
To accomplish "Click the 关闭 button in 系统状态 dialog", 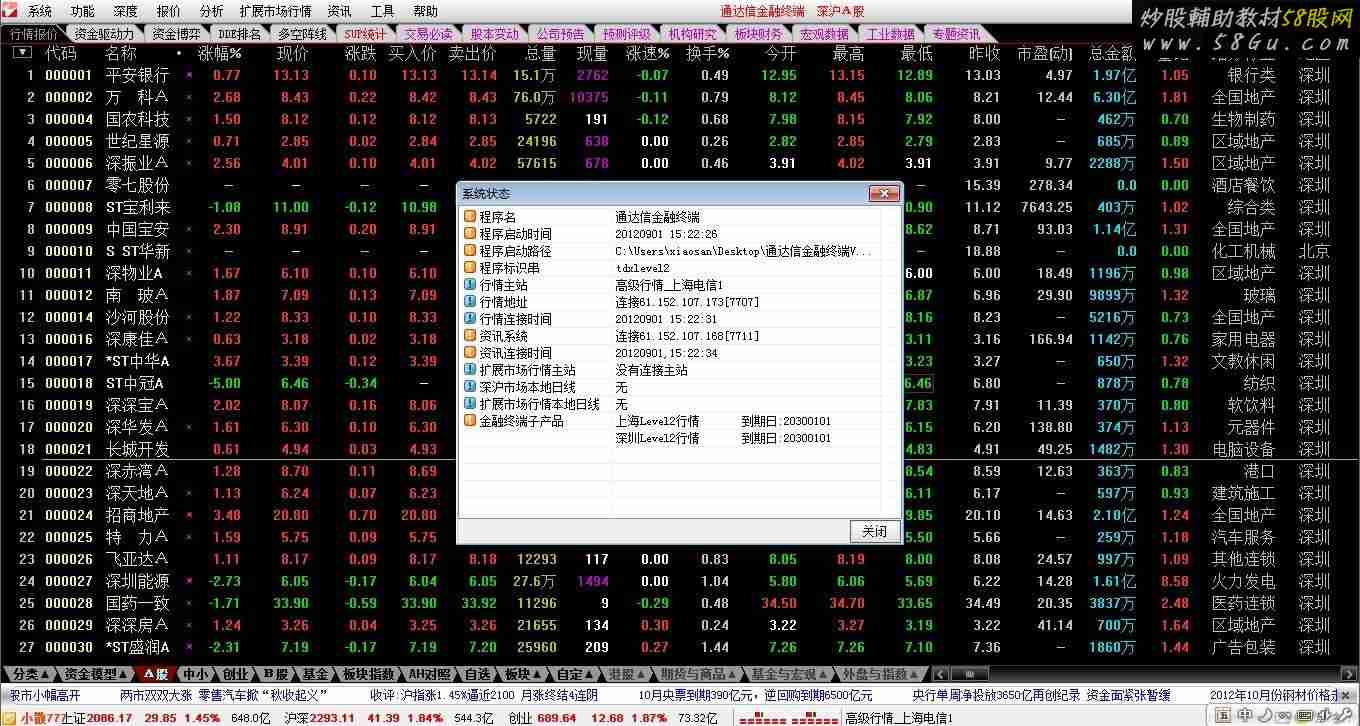I will coord(874,531).
